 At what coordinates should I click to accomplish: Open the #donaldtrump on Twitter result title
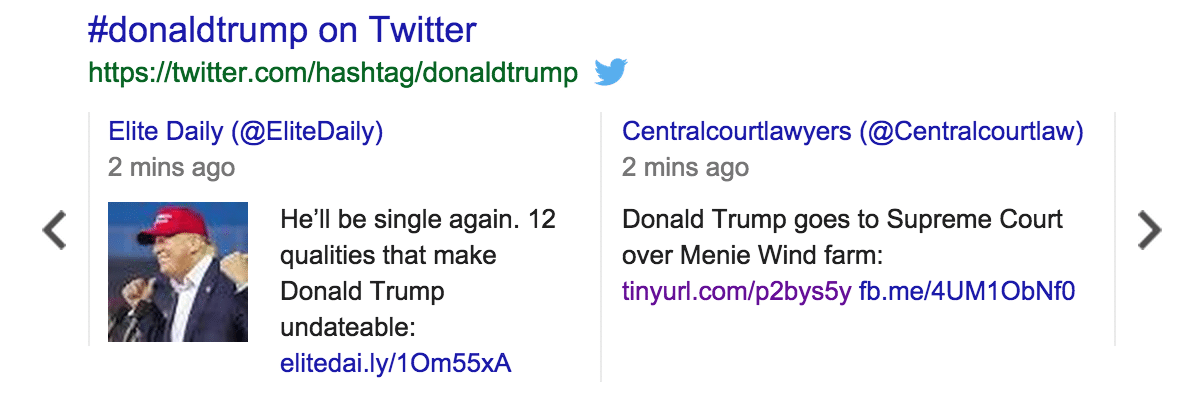point(282,31)
